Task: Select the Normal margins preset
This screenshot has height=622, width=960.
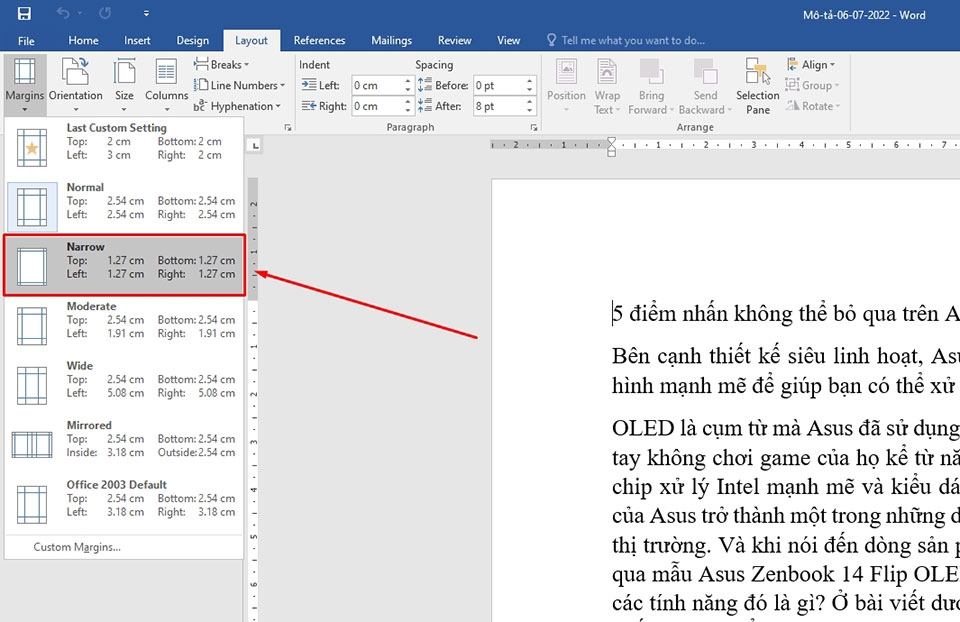Action: pos(124,206)
